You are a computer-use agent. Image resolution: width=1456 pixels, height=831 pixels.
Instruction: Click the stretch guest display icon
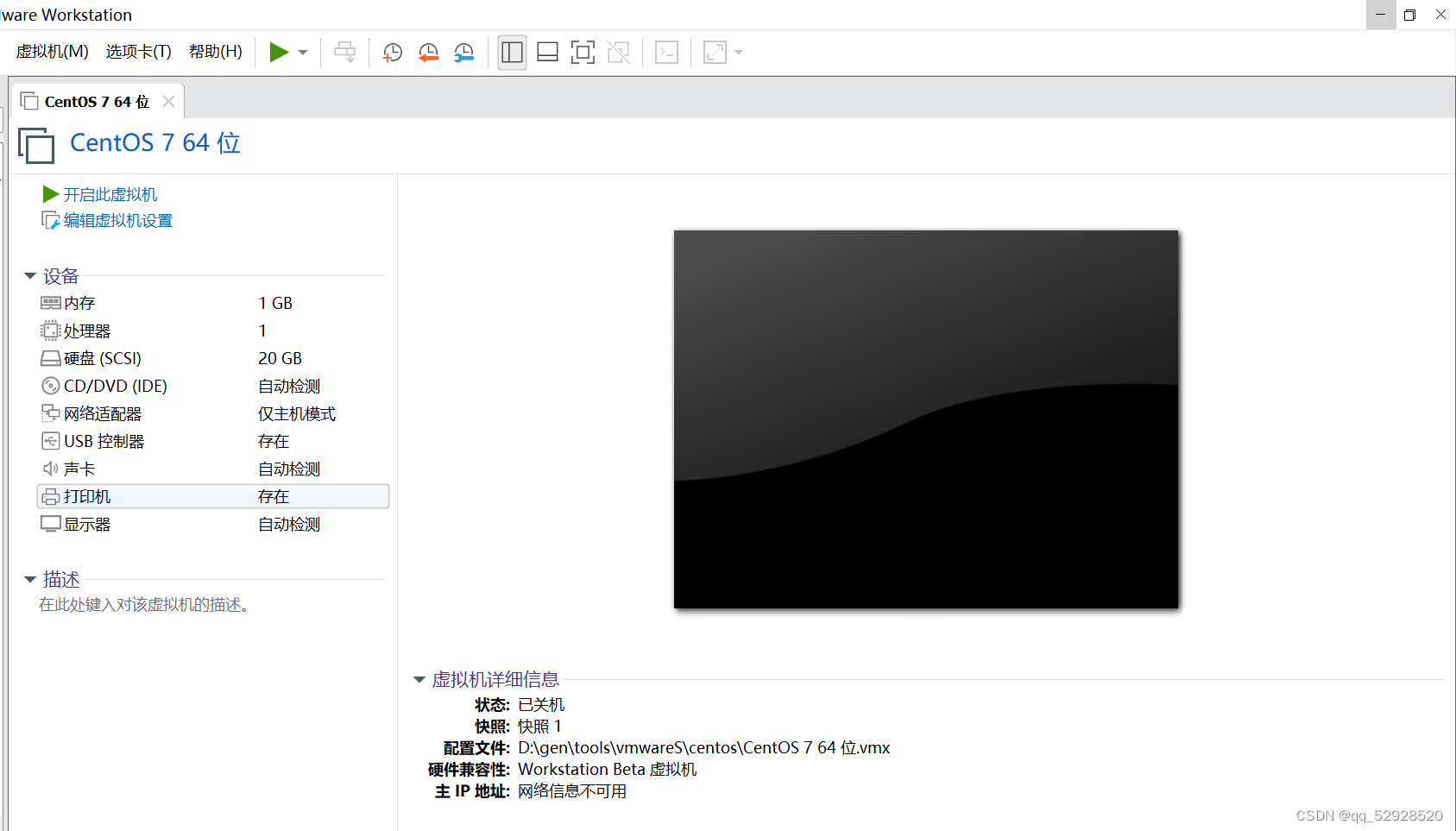(715, 53)
